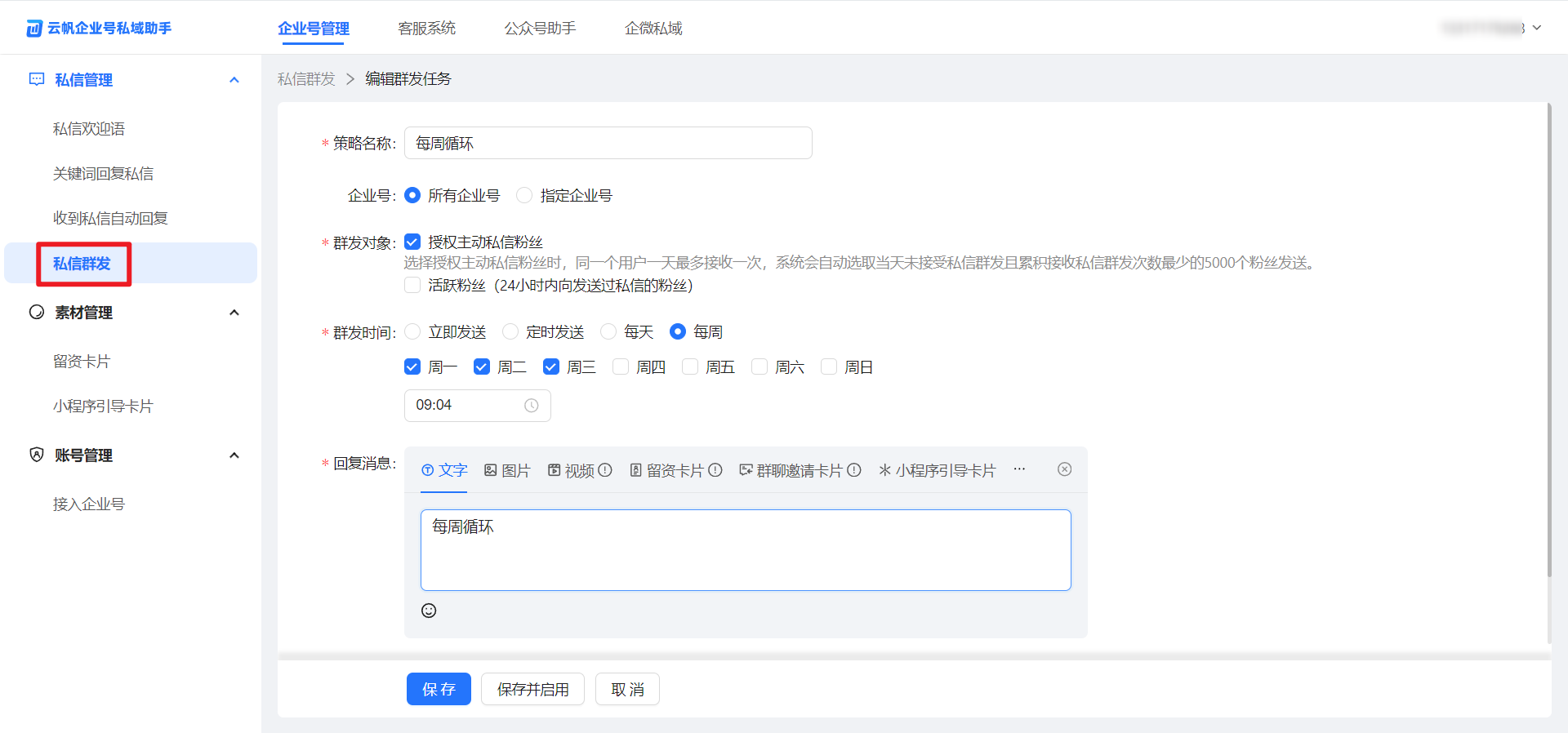Remove reply message with circled X icon

point(1065,469)
